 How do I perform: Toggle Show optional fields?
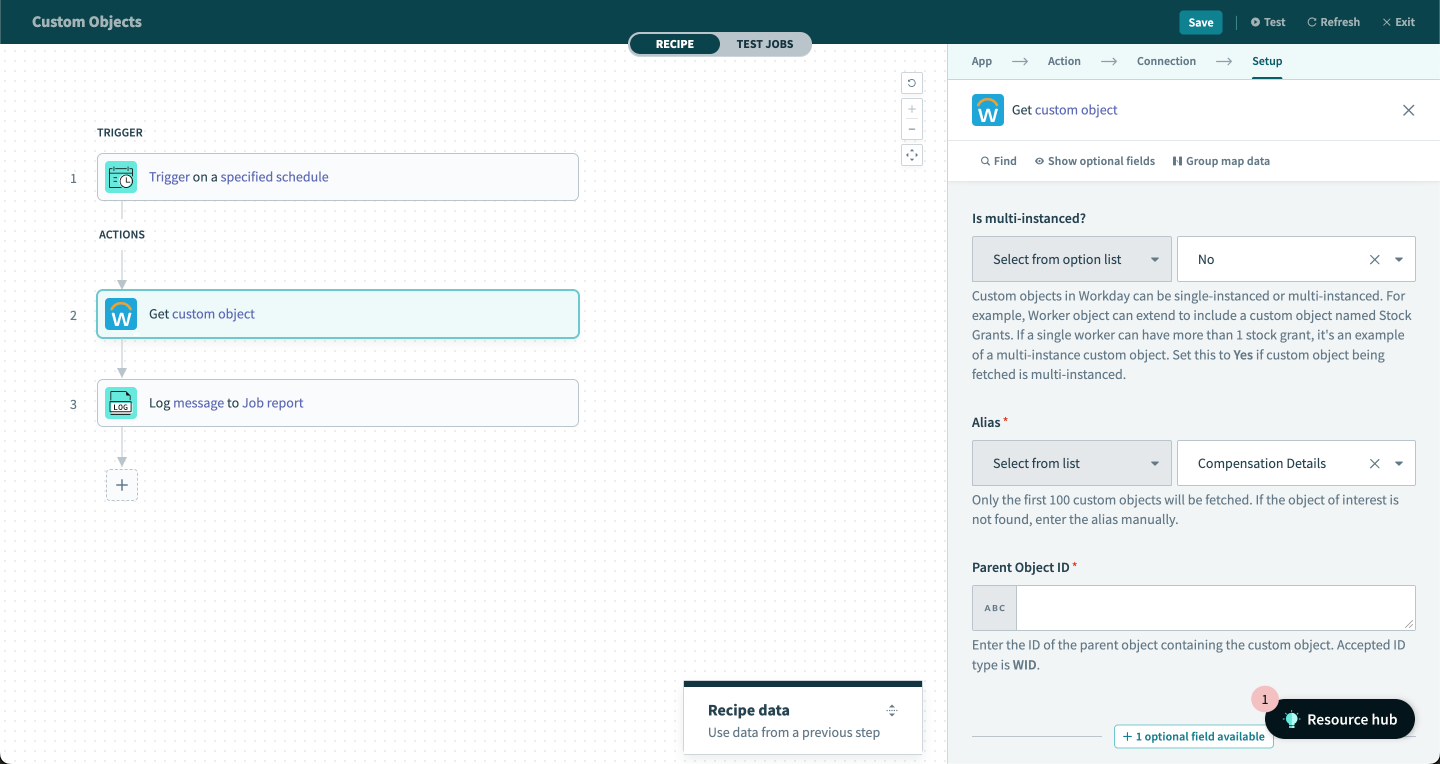pos(1094,160)
